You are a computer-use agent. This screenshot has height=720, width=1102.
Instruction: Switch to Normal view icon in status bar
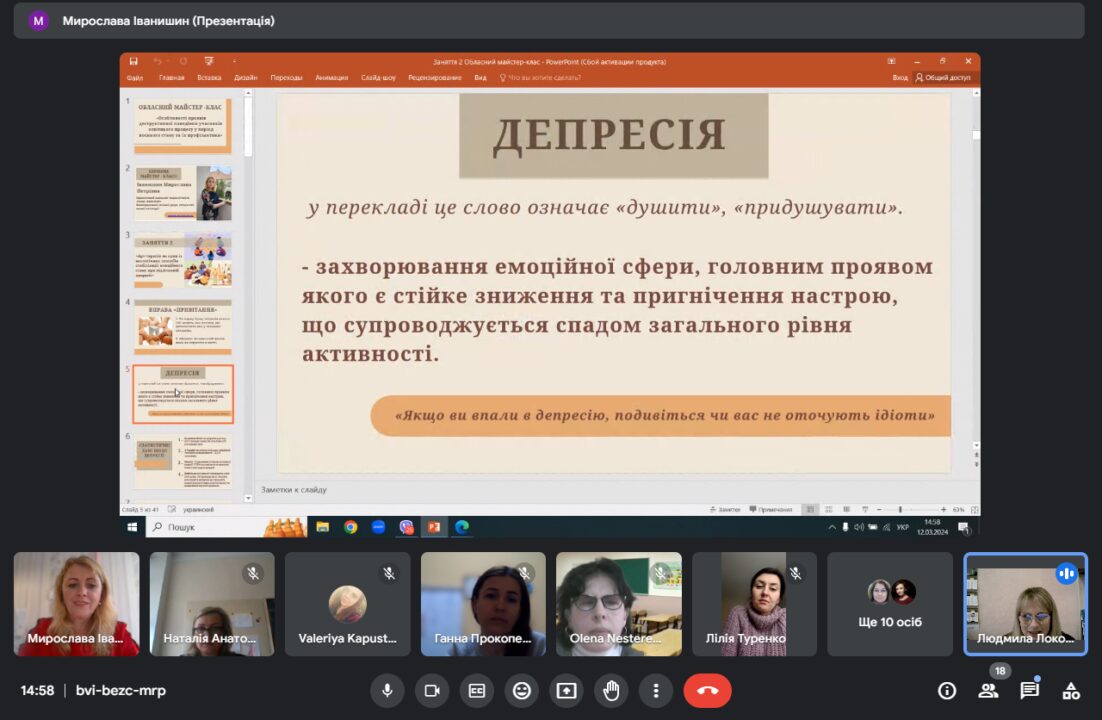click(810, 510)
